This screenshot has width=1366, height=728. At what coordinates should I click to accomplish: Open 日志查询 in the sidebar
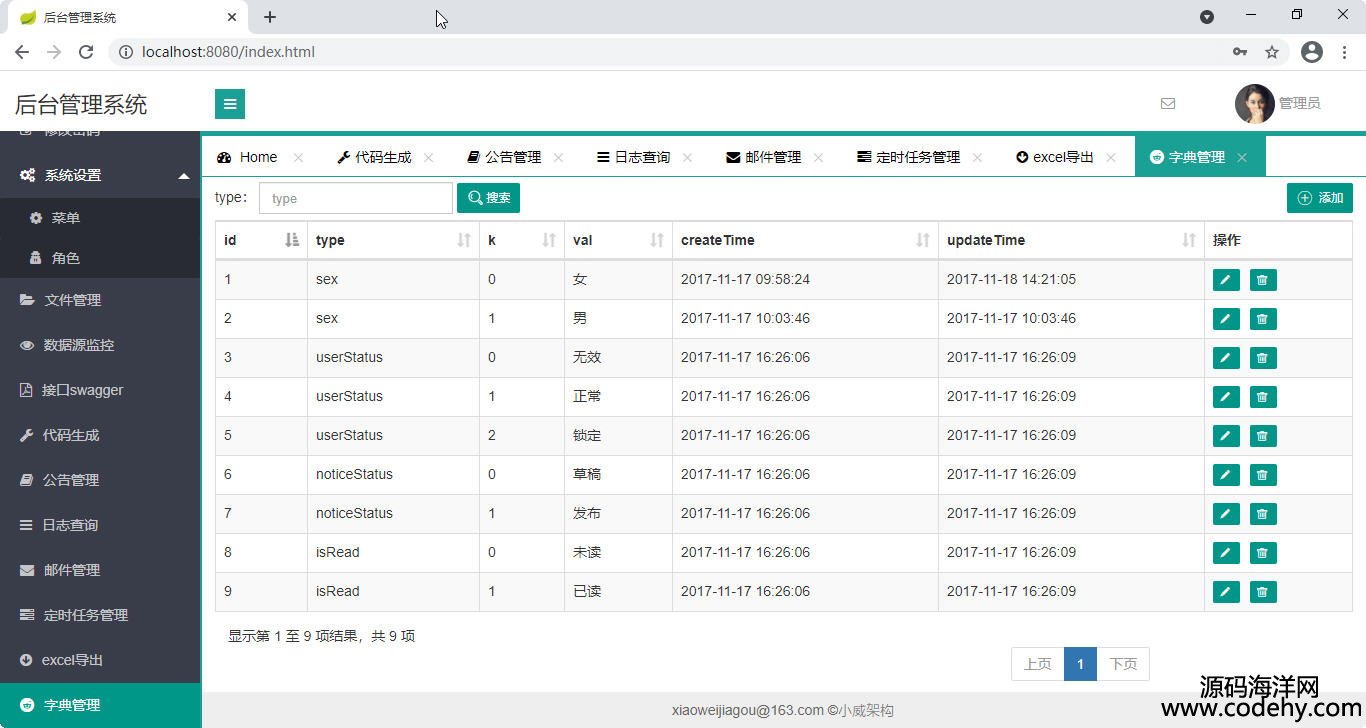click(100, 525)
